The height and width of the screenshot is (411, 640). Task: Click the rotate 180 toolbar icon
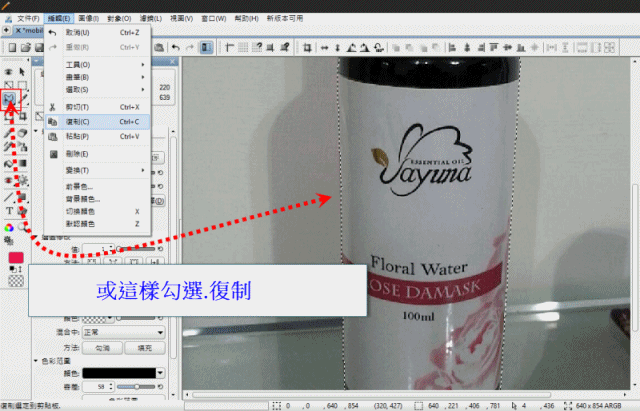[378, 48]
